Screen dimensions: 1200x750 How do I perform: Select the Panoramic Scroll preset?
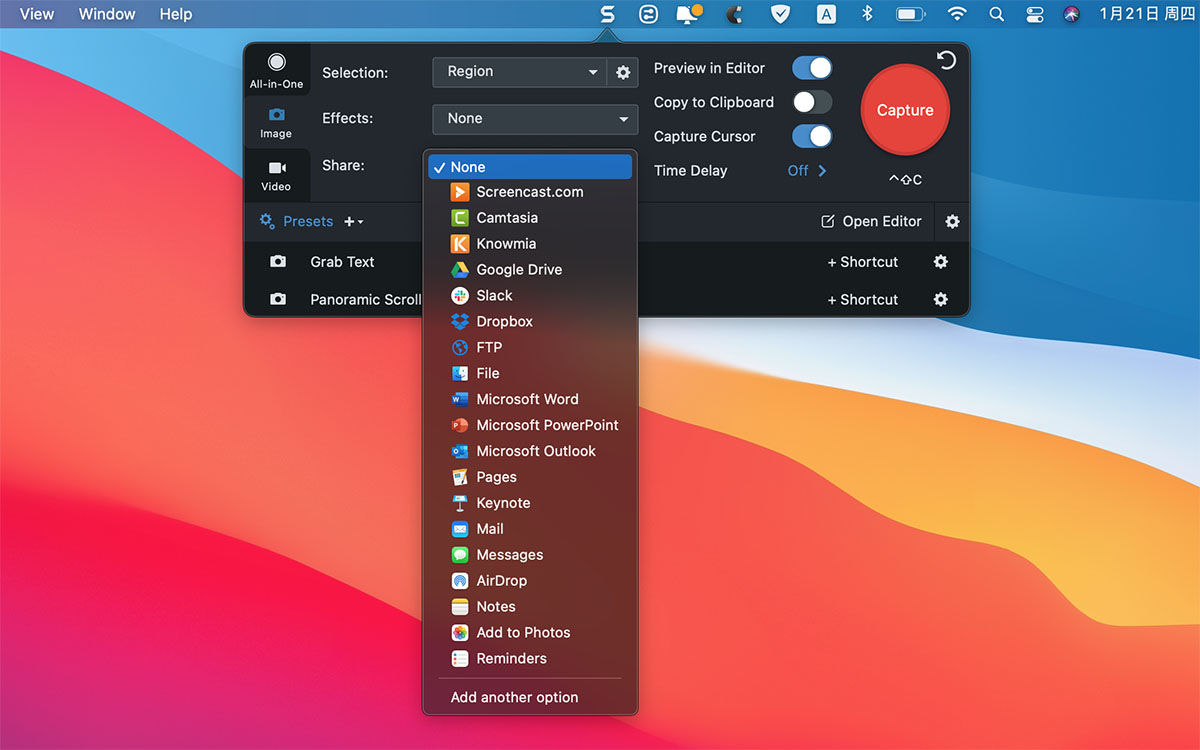click(x=366, y=300)
